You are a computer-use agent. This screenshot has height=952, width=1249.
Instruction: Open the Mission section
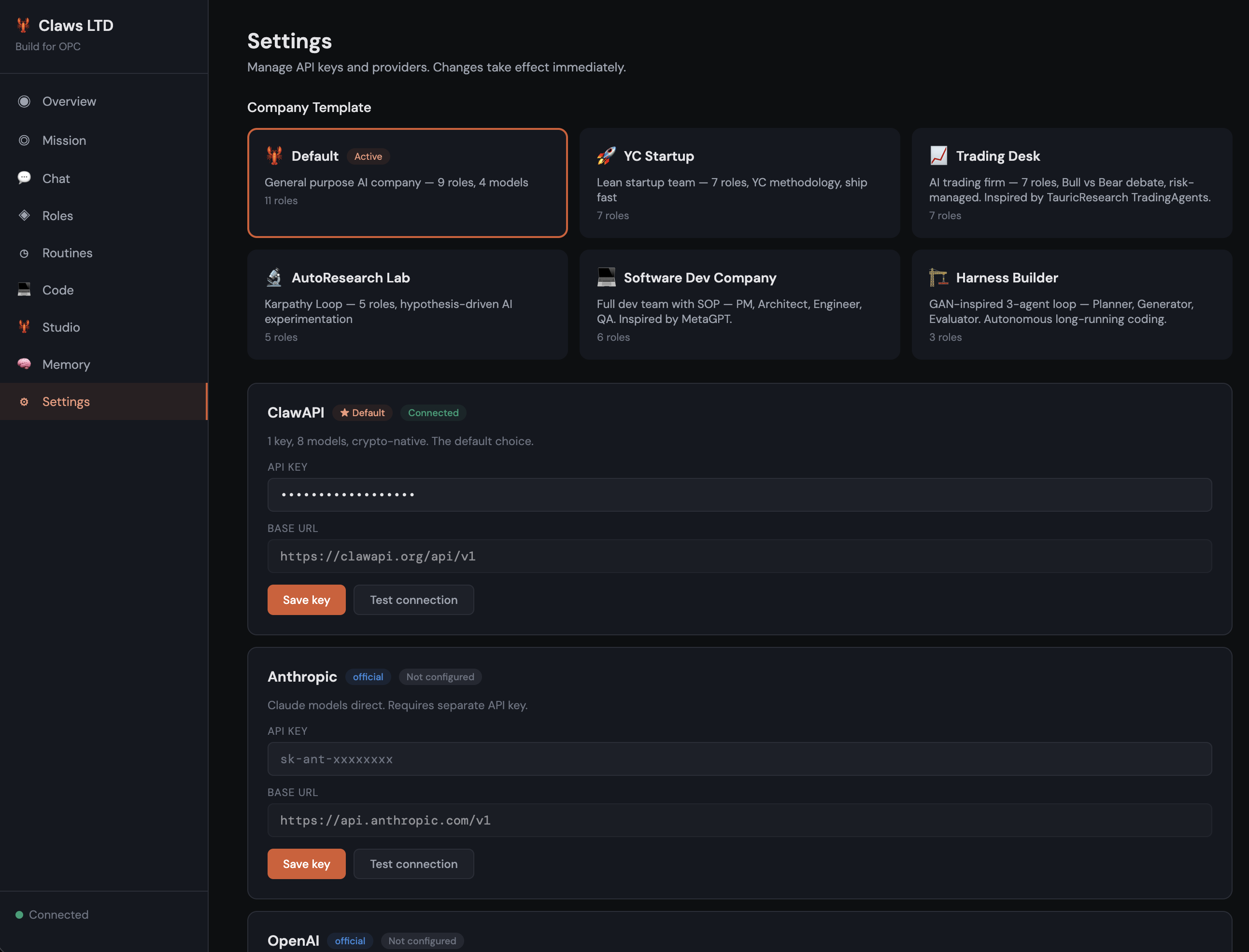coord(104,140)
